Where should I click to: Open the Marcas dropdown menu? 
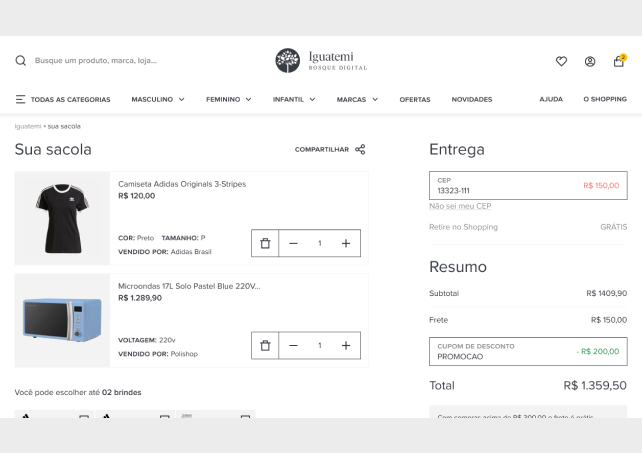pyautogui.click(x=357, y=99)
